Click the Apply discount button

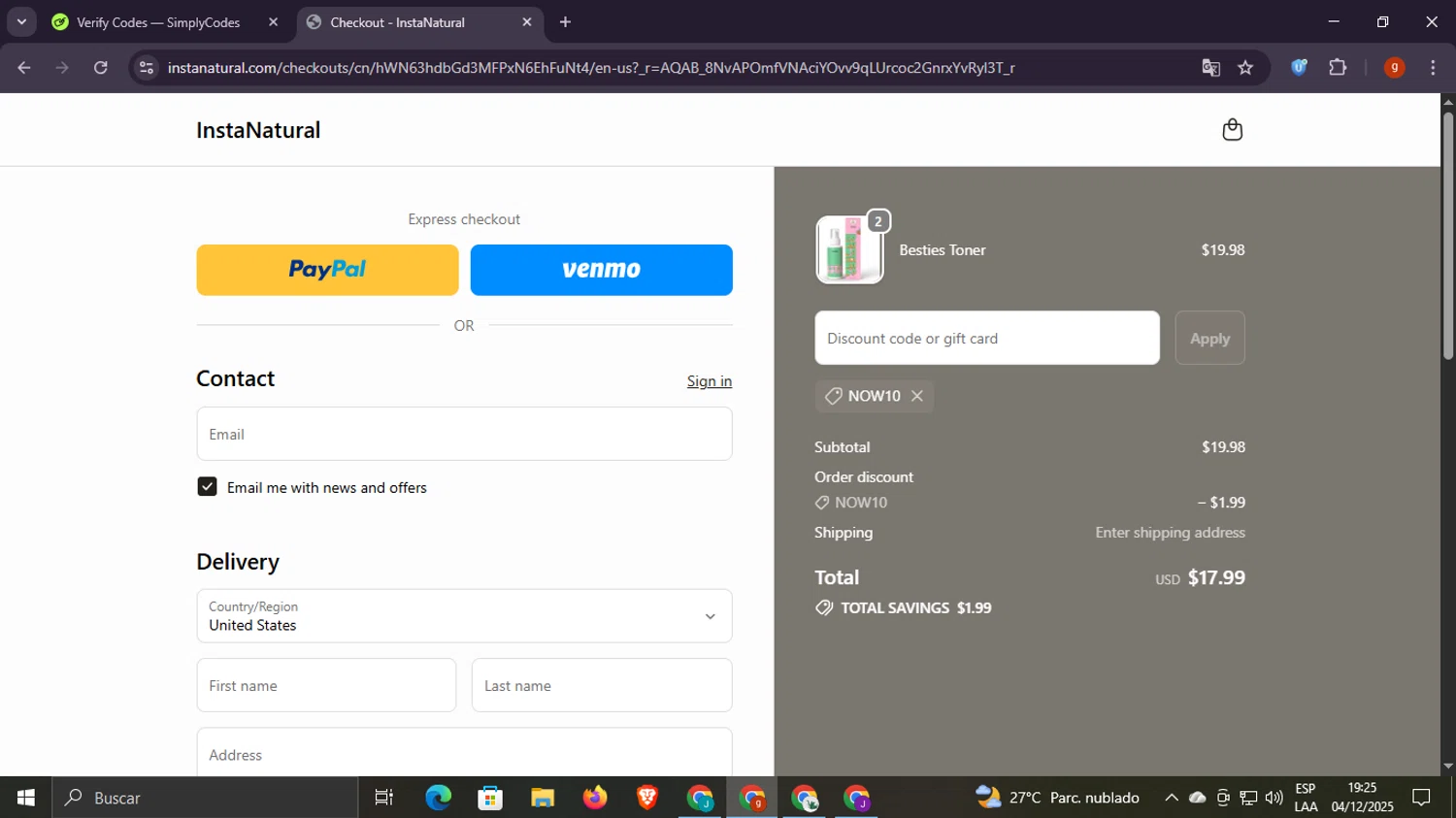pos(1209,338)
